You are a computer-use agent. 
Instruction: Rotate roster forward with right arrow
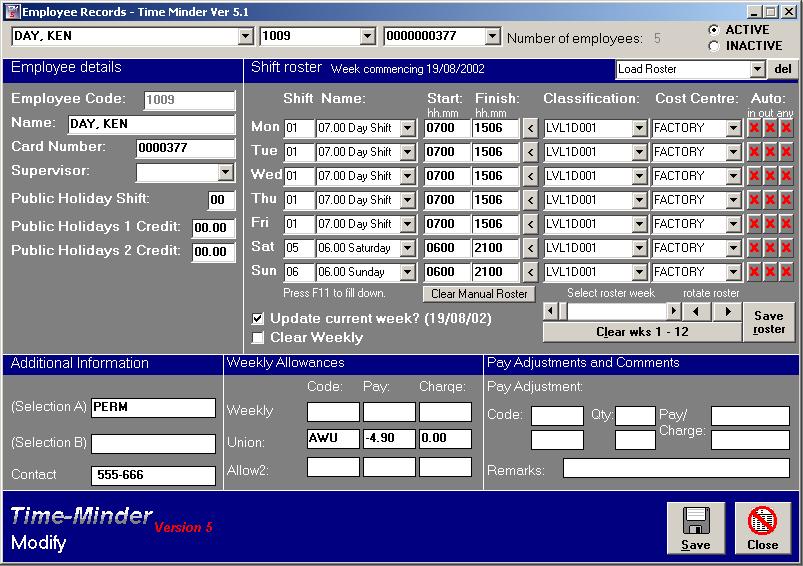click(x=728, y=311)
